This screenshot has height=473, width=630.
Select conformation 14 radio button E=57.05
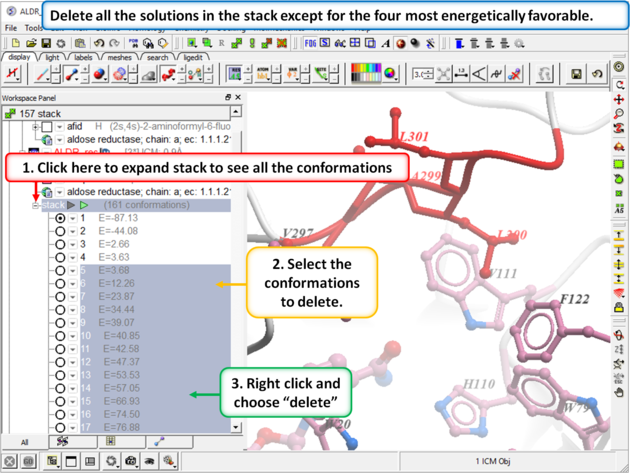[60, 388]
